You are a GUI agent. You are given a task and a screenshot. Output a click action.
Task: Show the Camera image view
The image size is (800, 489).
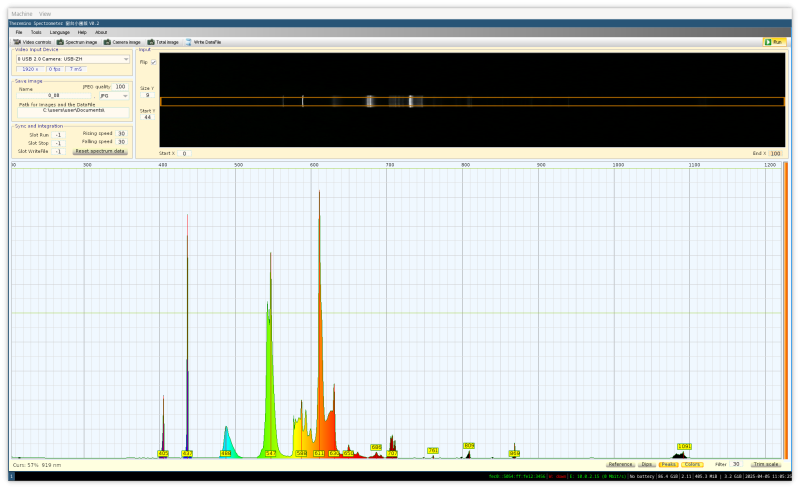click(122, 42)
